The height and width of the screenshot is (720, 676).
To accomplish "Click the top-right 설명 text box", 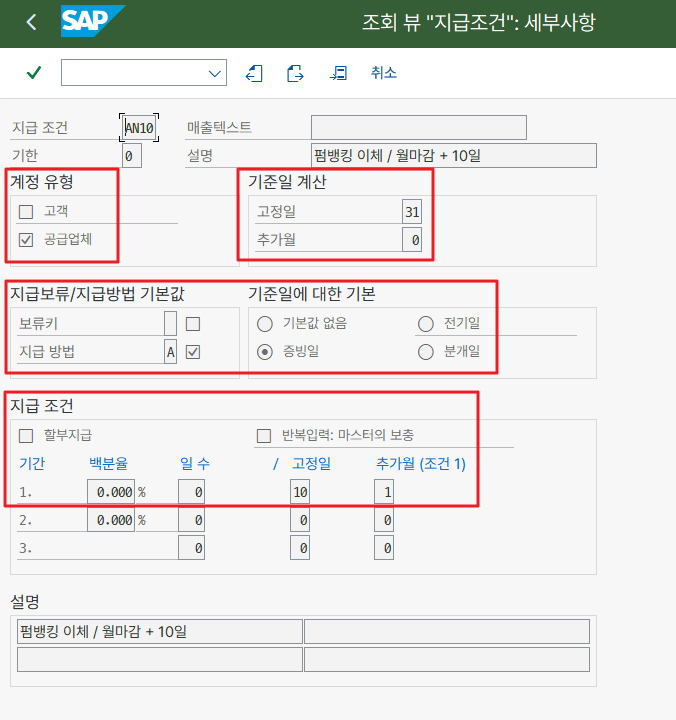I will point(447,631).
